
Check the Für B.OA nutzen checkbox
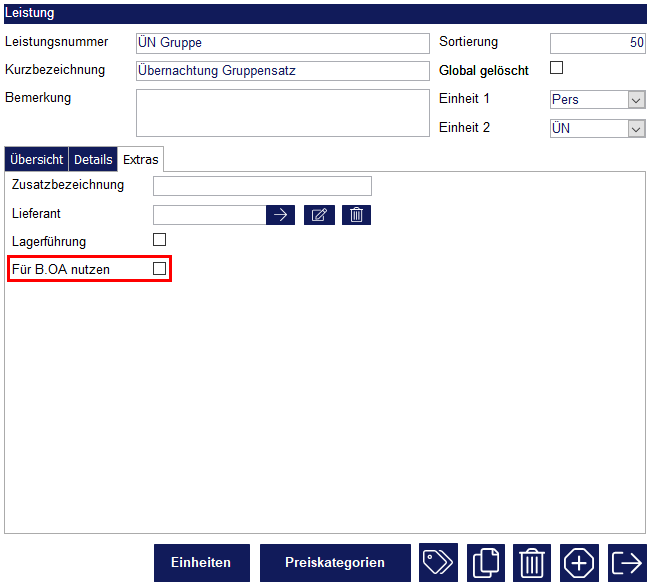tap(159, 269)
